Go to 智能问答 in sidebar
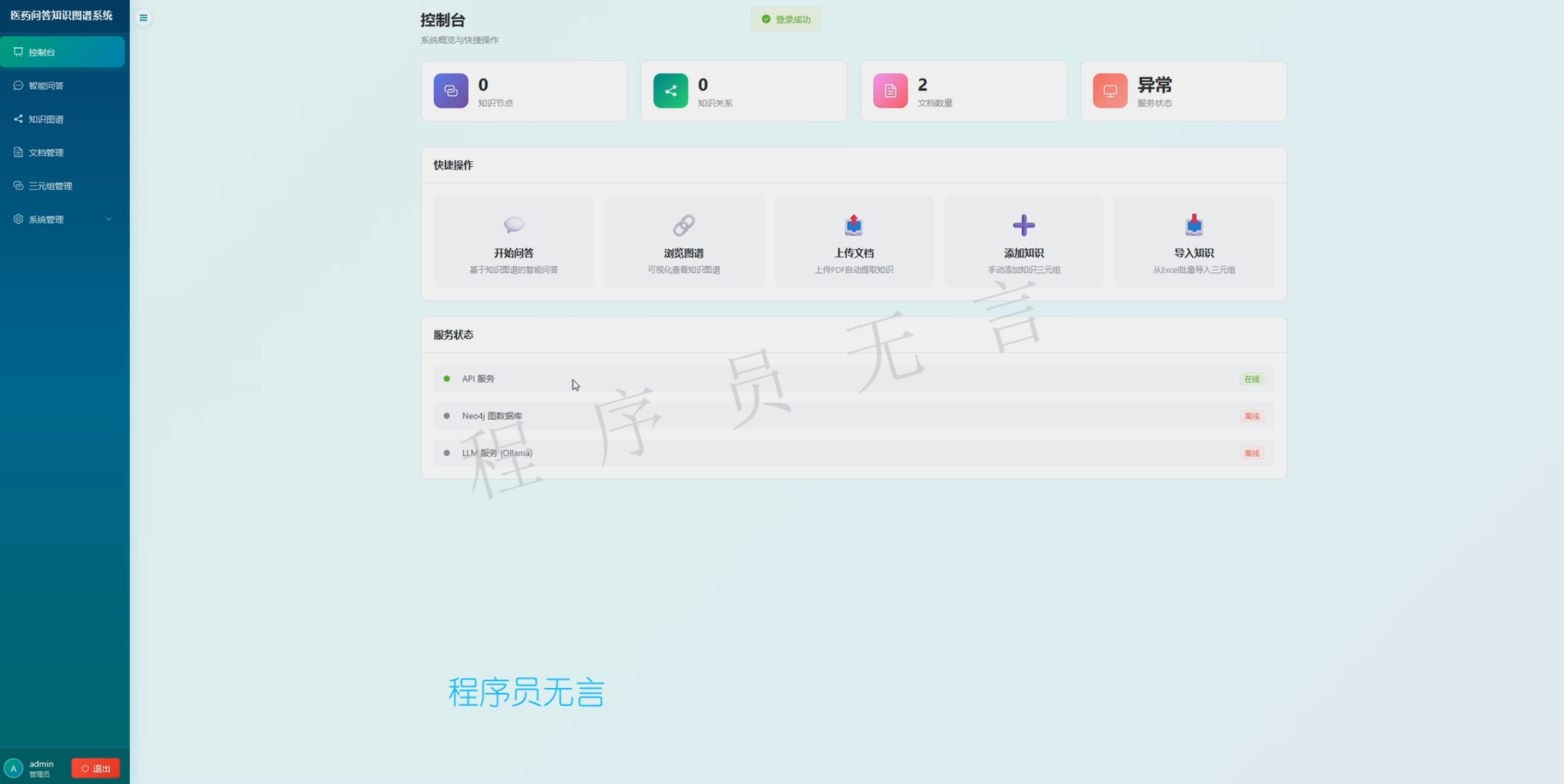Screen dimensions: 1564x784 click(46, 86)
